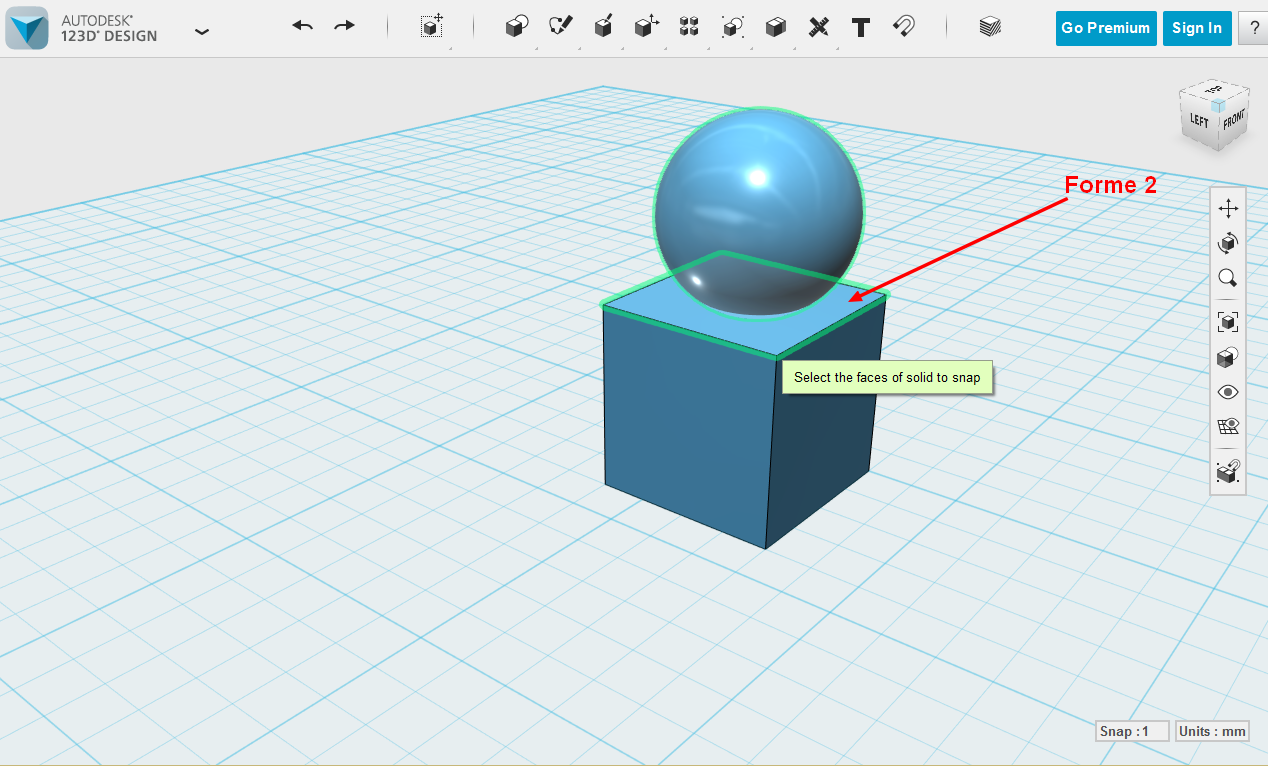Click the Fit view icon
The height and width of the screenshot is (766, 1268).
[1228, 322]
